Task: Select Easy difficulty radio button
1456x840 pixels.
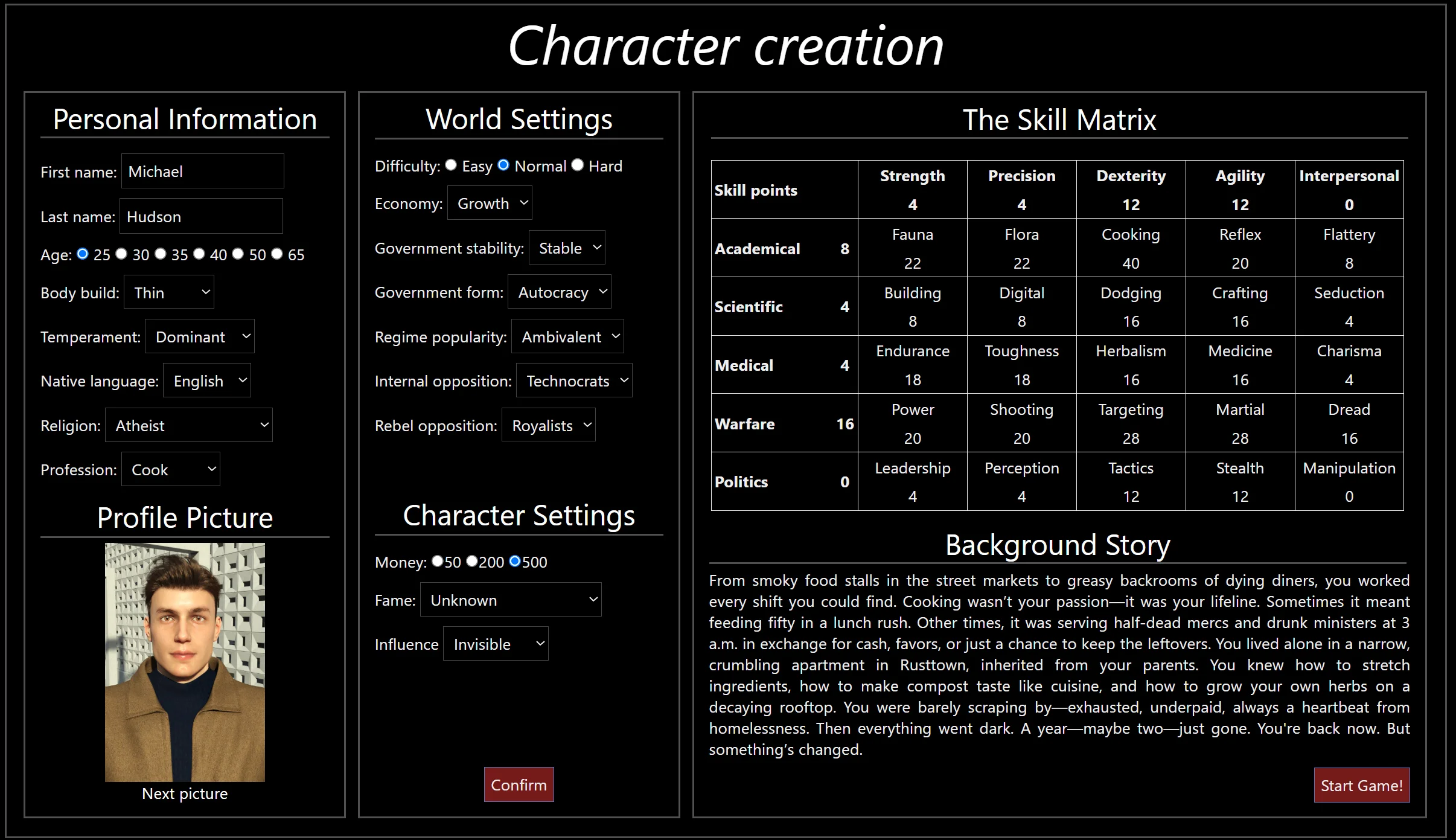Action: pyautogui.click(x=451, y=165)
